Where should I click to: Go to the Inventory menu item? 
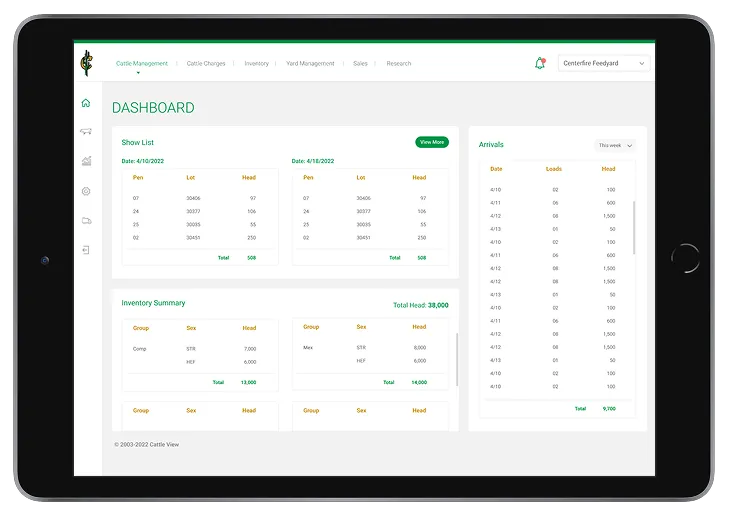click(x=257, y=64)
